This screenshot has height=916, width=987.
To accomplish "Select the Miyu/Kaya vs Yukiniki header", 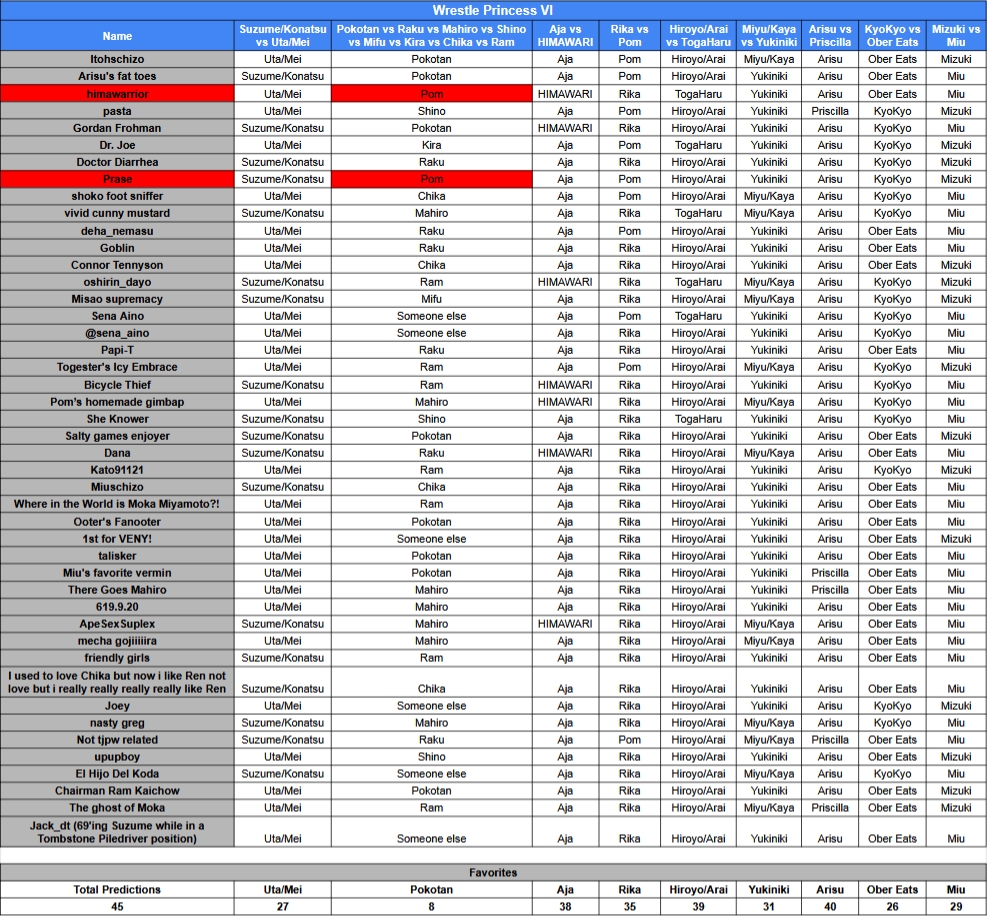I will [x=769, y=36].
